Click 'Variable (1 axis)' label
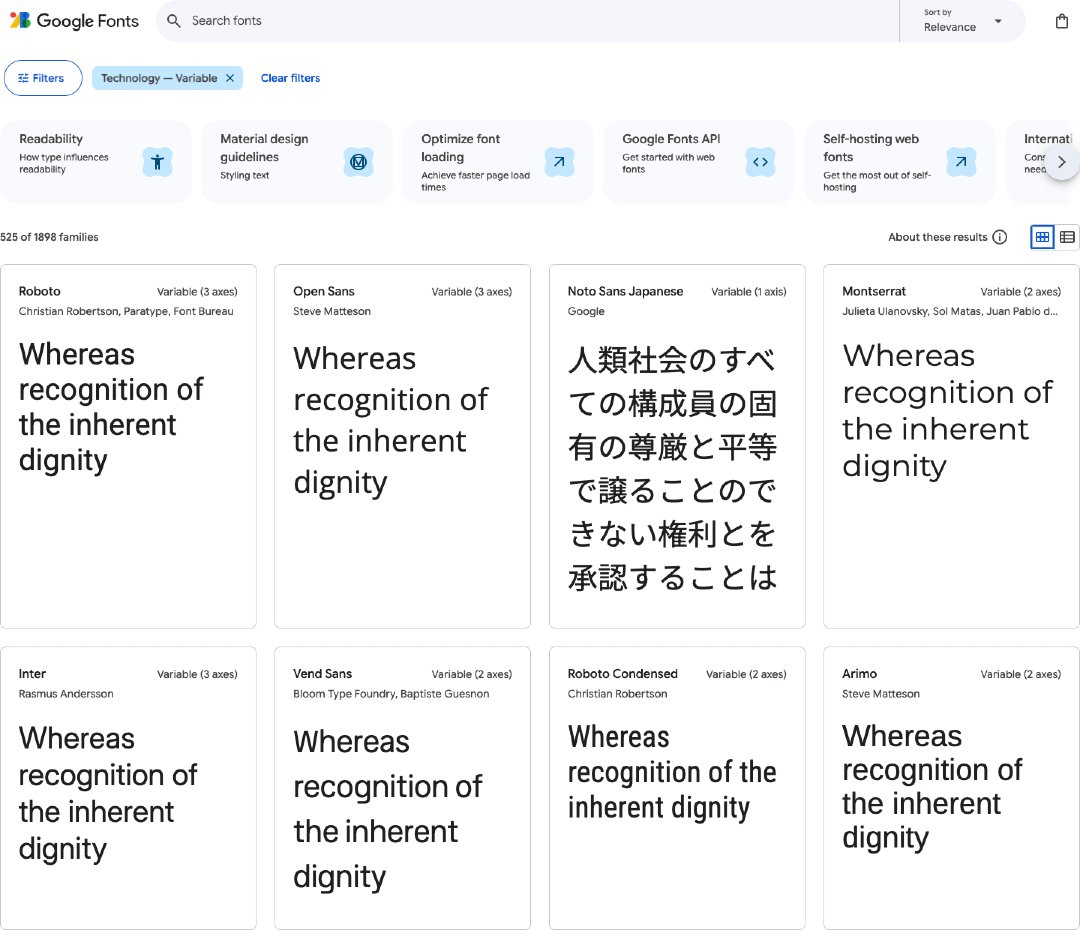The width and height of the screenshot is (1080, 930). coord(749,291)
